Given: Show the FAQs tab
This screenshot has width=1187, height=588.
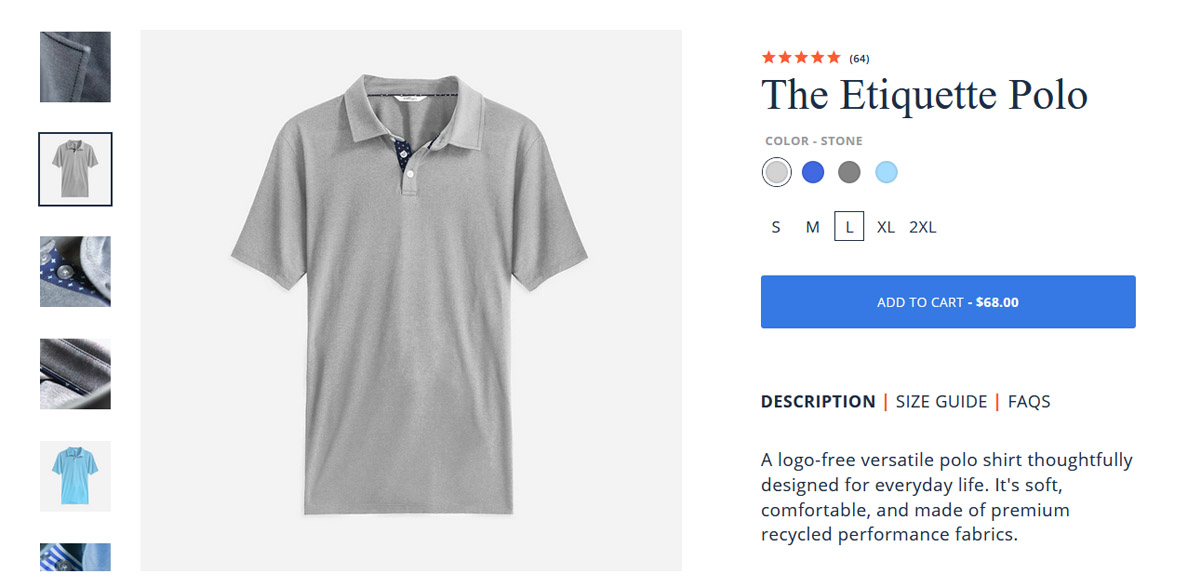Looking at the screenshot, I should click(x=1029, y=402).
